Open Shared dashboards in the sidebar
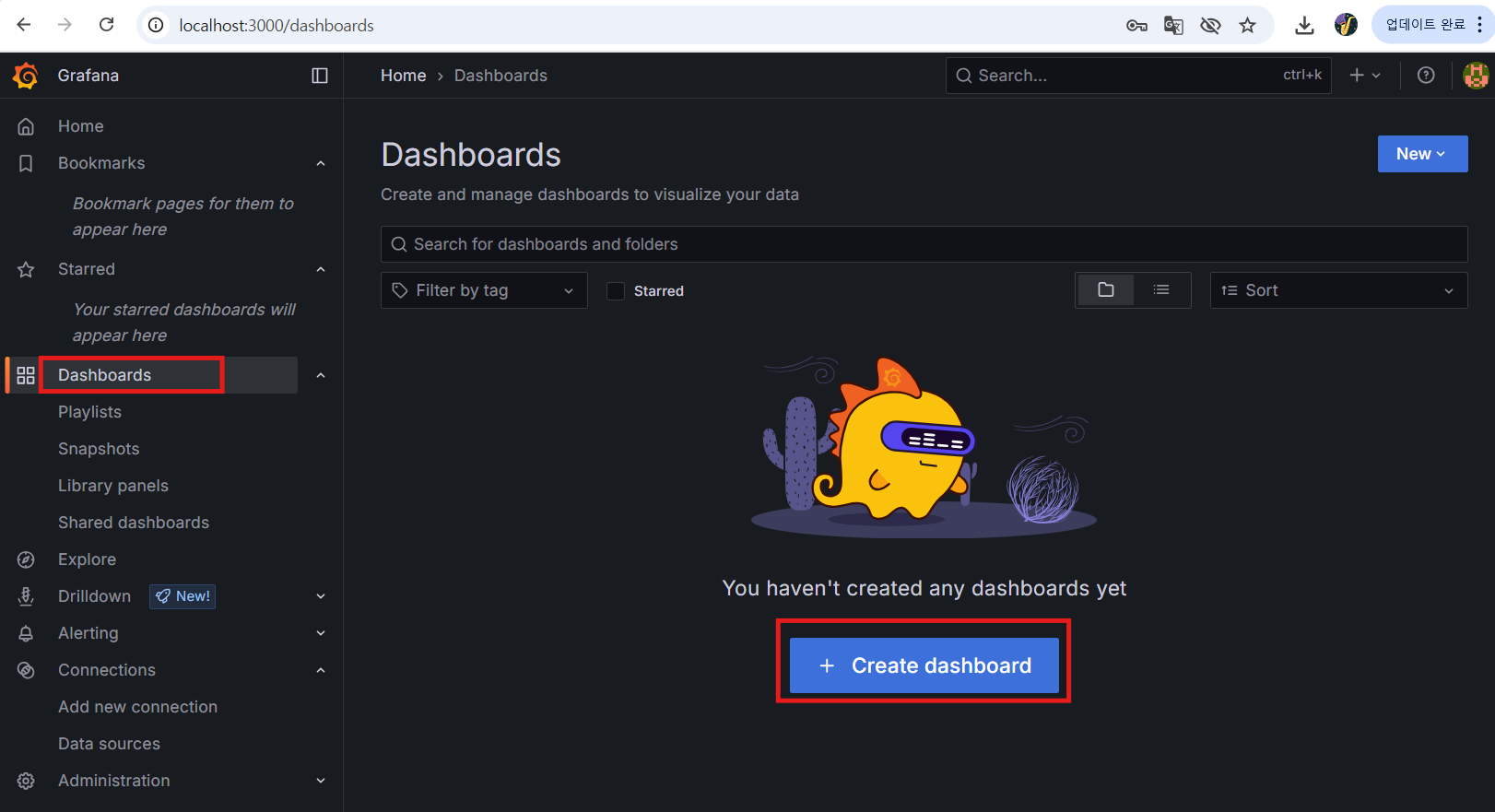Image resolution: width=1495 pixels, height=812 pixels. (134, 523)
